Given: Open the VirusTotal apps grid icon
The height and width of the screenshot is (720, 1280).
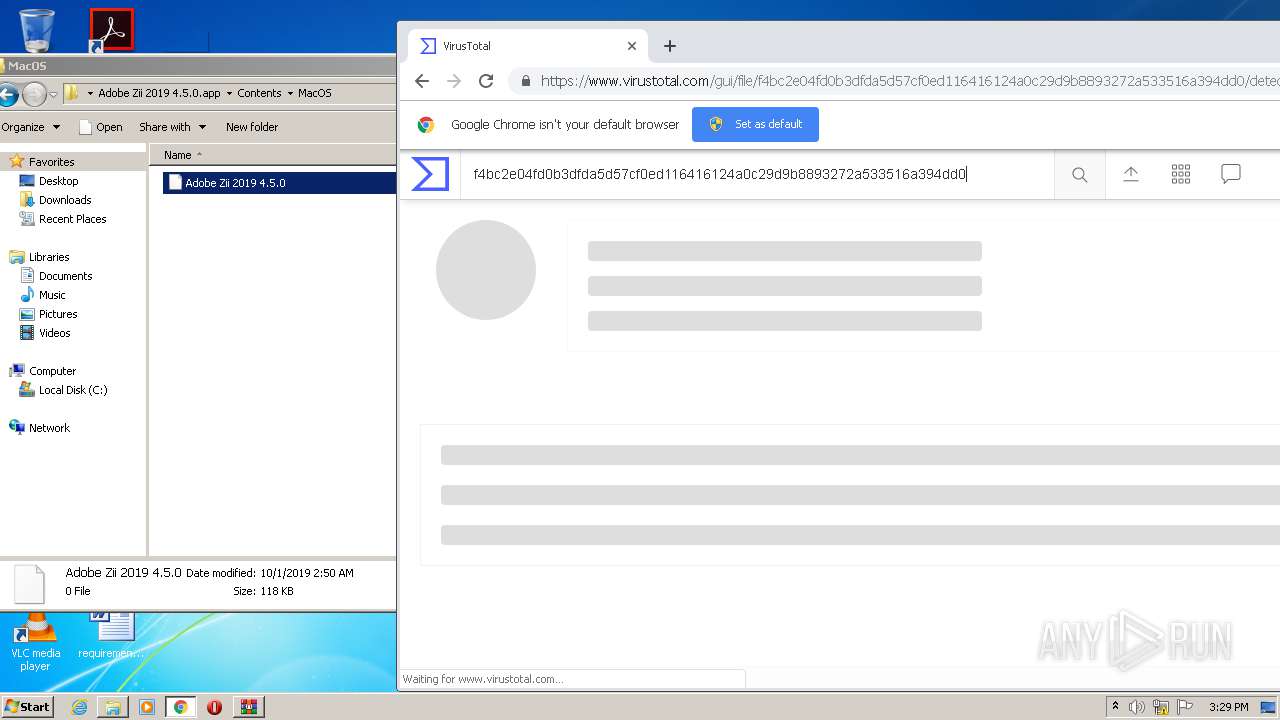Looking at the screenshot, I should click(x=1181, y=174).
